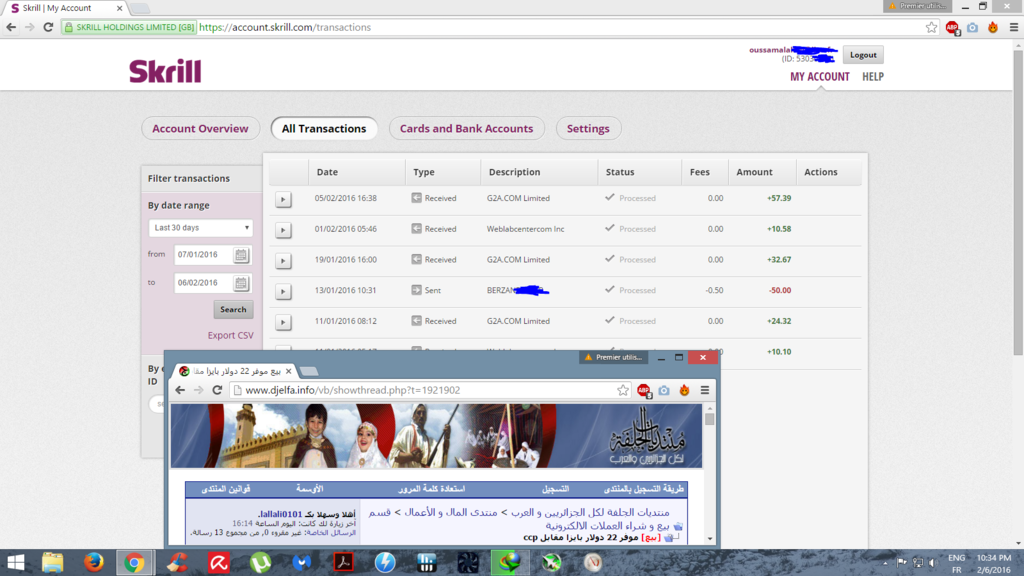Select the All Transactions tab

pos(324,129)
